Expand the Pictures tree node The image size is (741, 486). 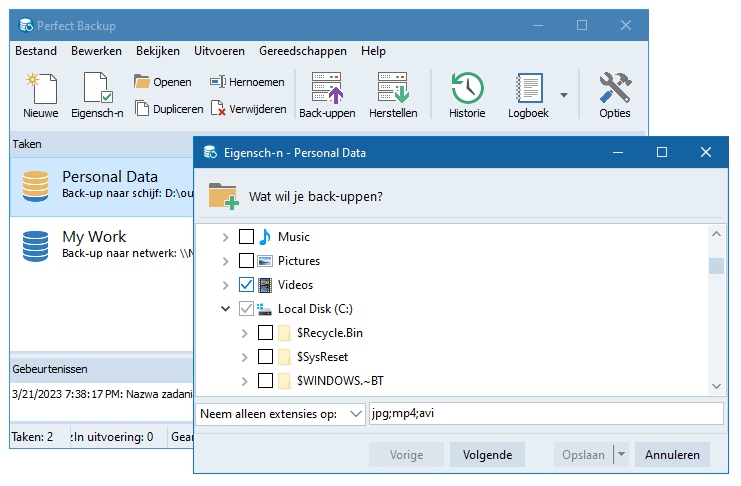(x=226, y=261)
